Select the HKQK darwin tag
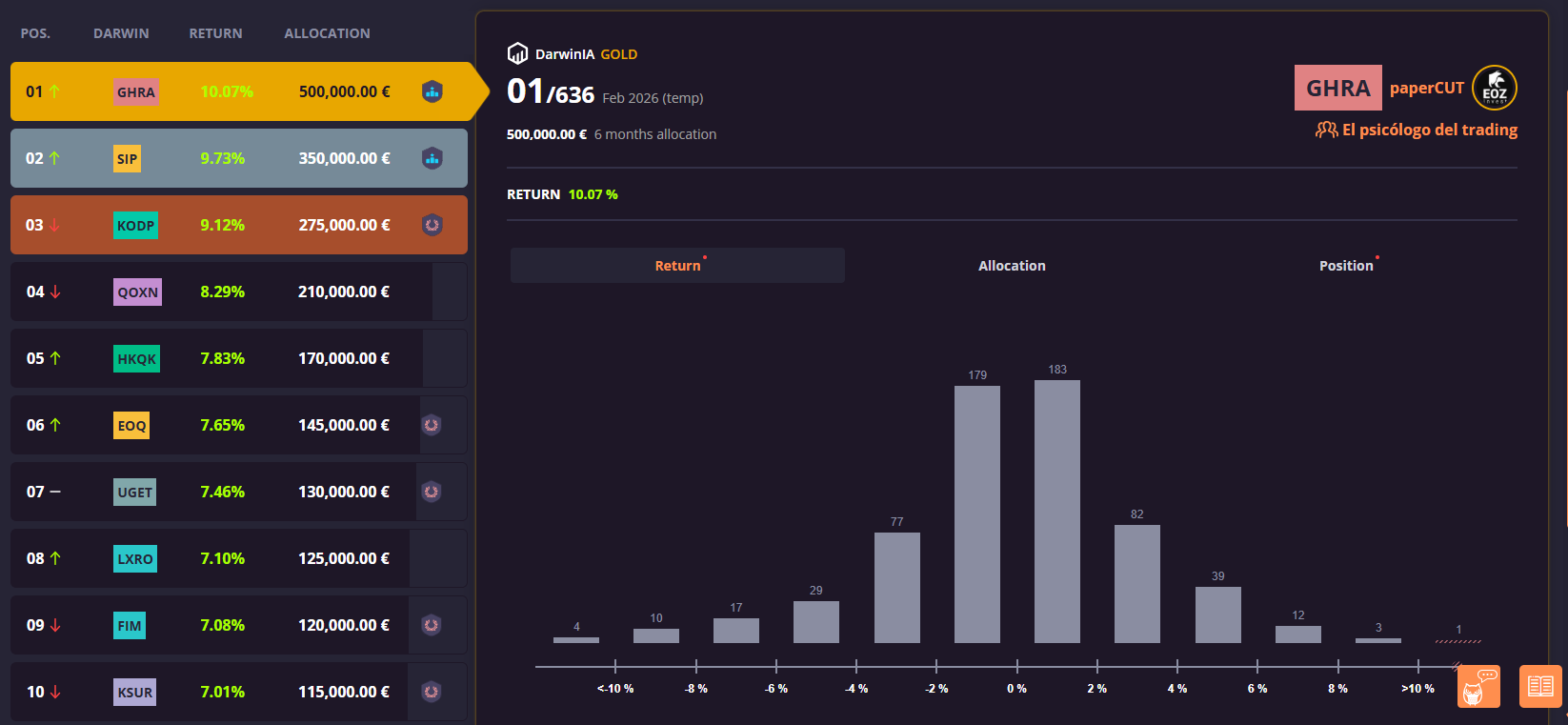 (x=136, y=359)
